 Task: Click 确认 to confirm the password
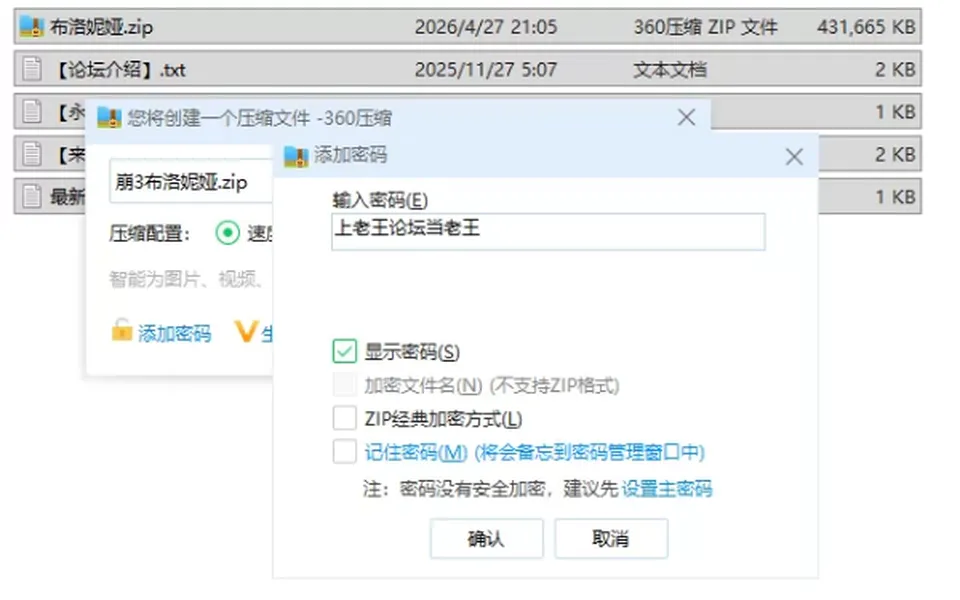click(x=486, y=538)
